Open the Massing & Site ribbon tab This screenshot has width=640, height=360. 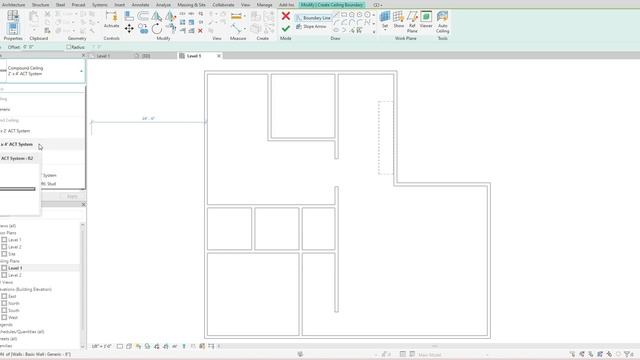tap(191, 5)
